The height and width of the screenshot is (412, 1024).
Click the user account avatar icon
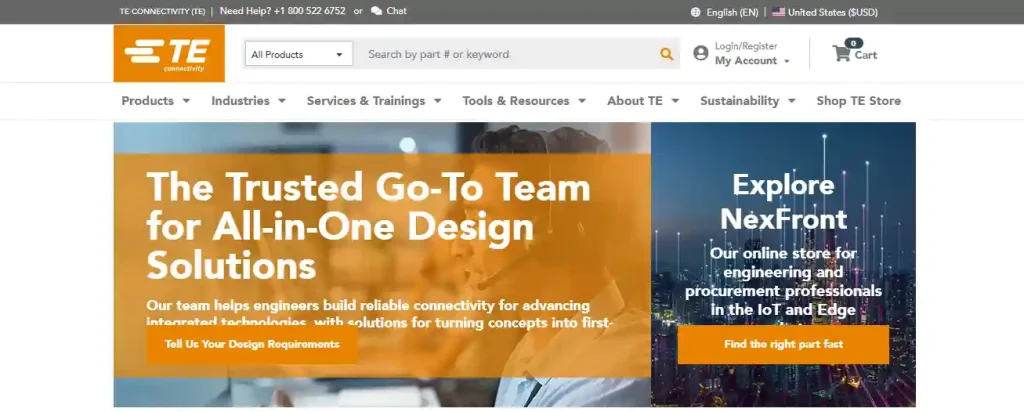coord(700,53)
